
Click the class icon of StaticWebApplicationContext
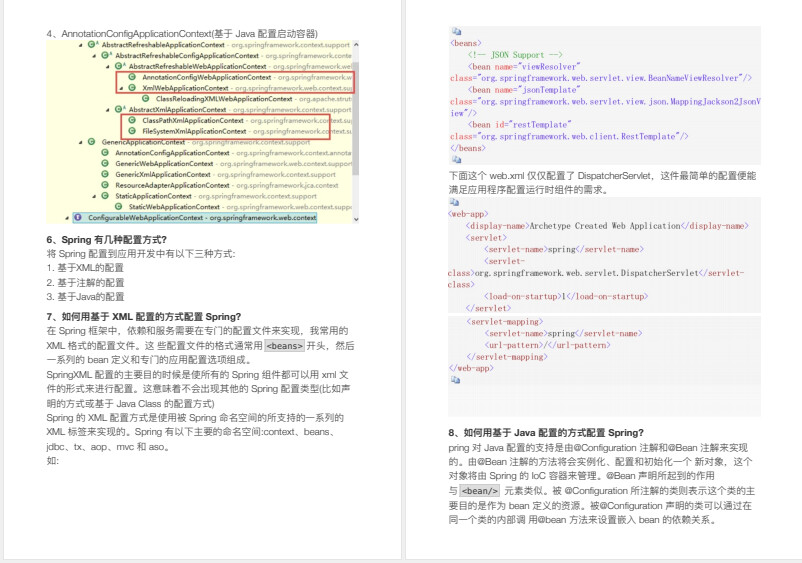119,207
